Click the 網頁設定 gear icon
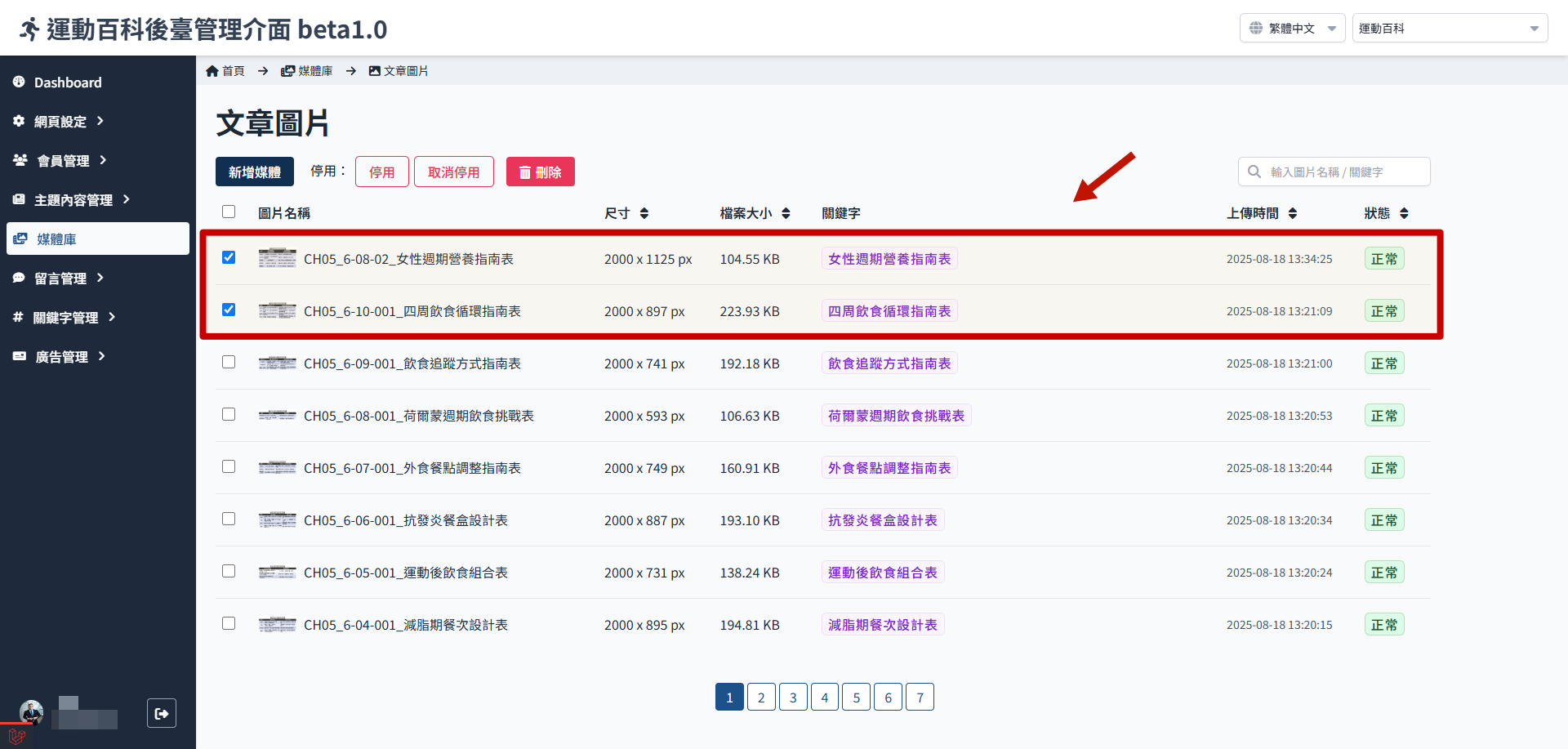The image size is (1568, 749). tap(19, 121)
